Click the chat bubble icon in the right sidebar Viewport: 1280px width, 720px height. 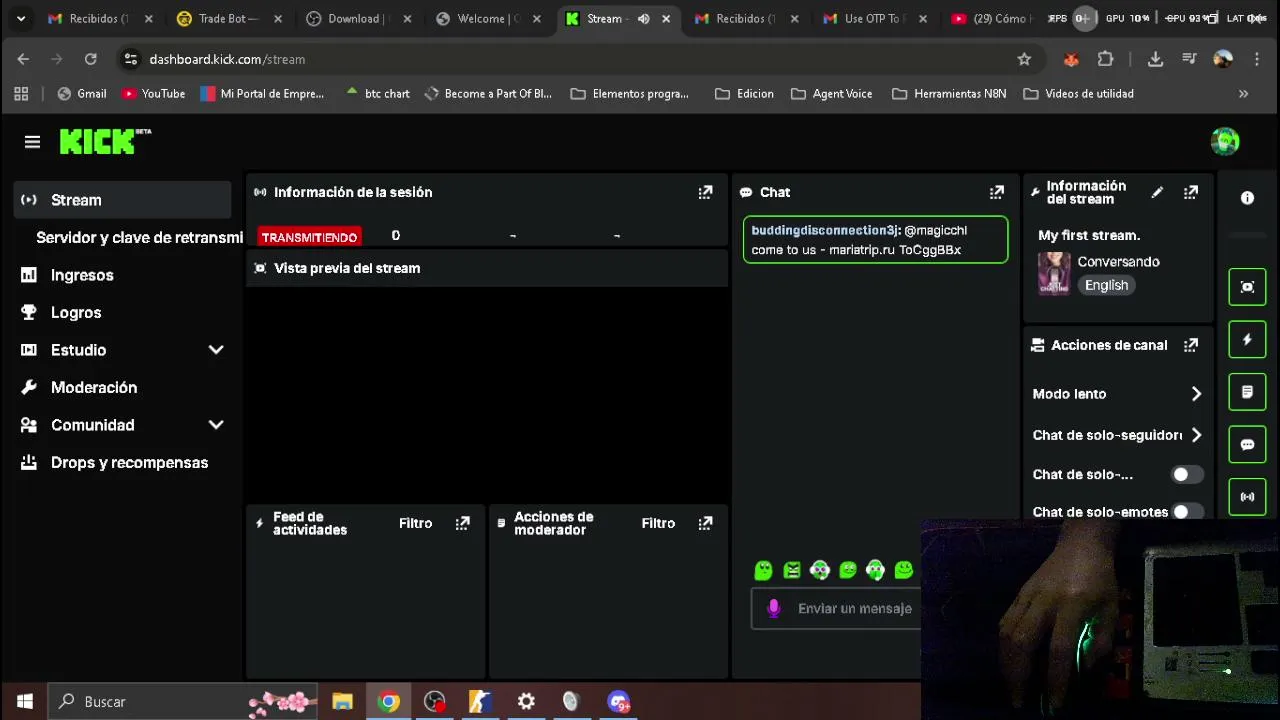[x=1247, y=444]
